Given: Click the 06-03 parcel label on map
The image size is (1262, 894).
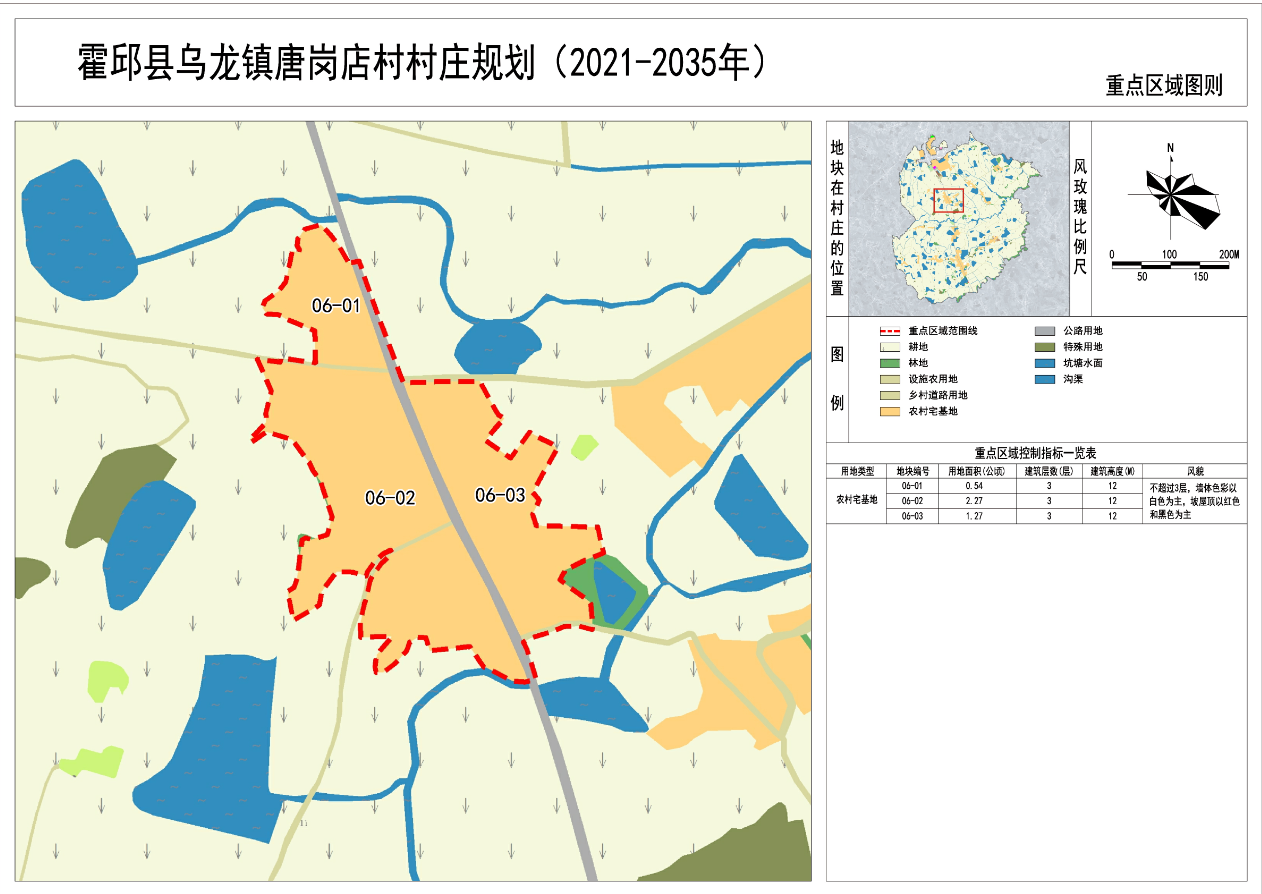Looking at the screenshot, I should tap(499, 495).
